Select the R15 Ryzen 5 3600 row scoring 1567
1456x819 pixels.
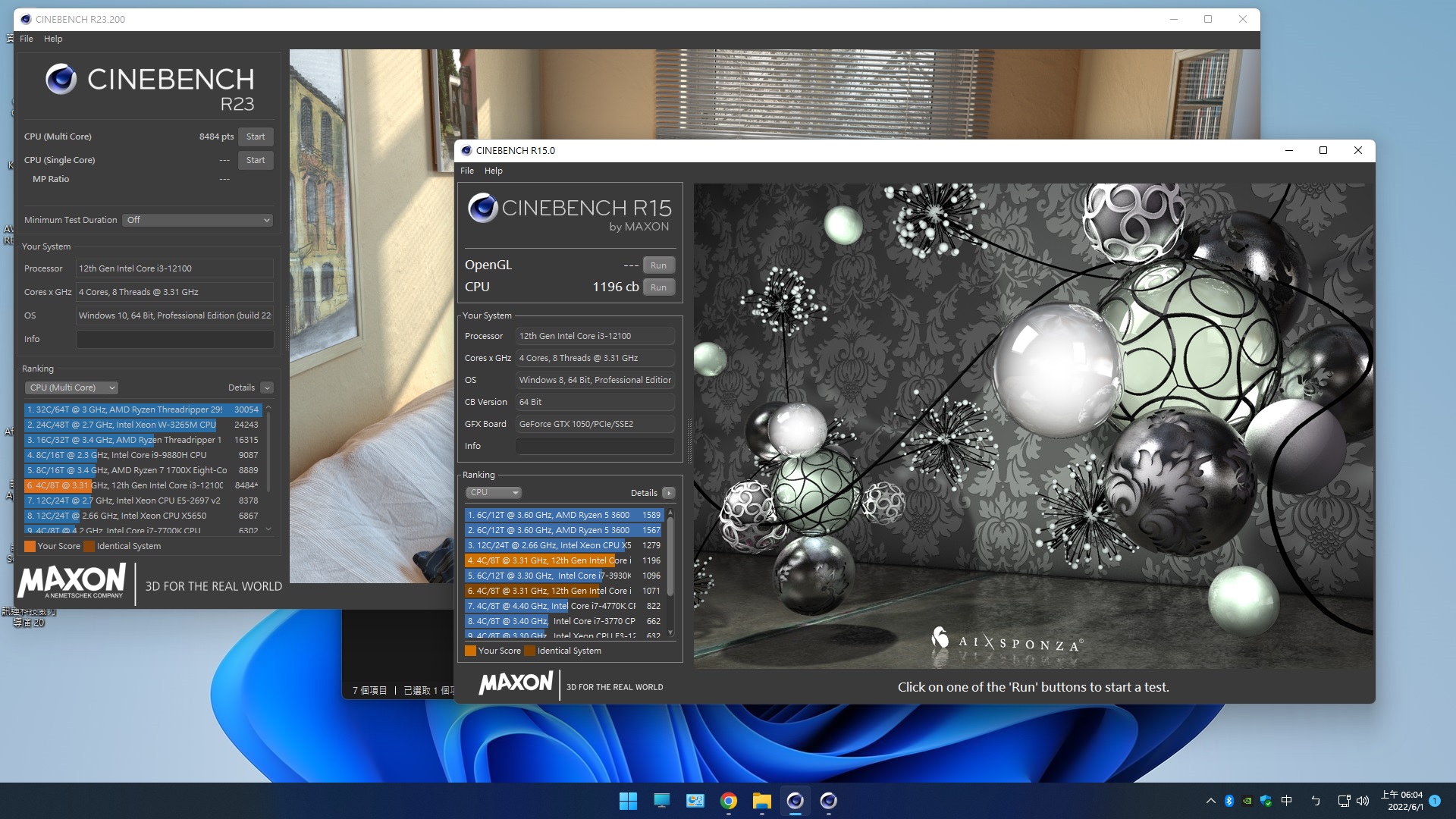(564, 530)
